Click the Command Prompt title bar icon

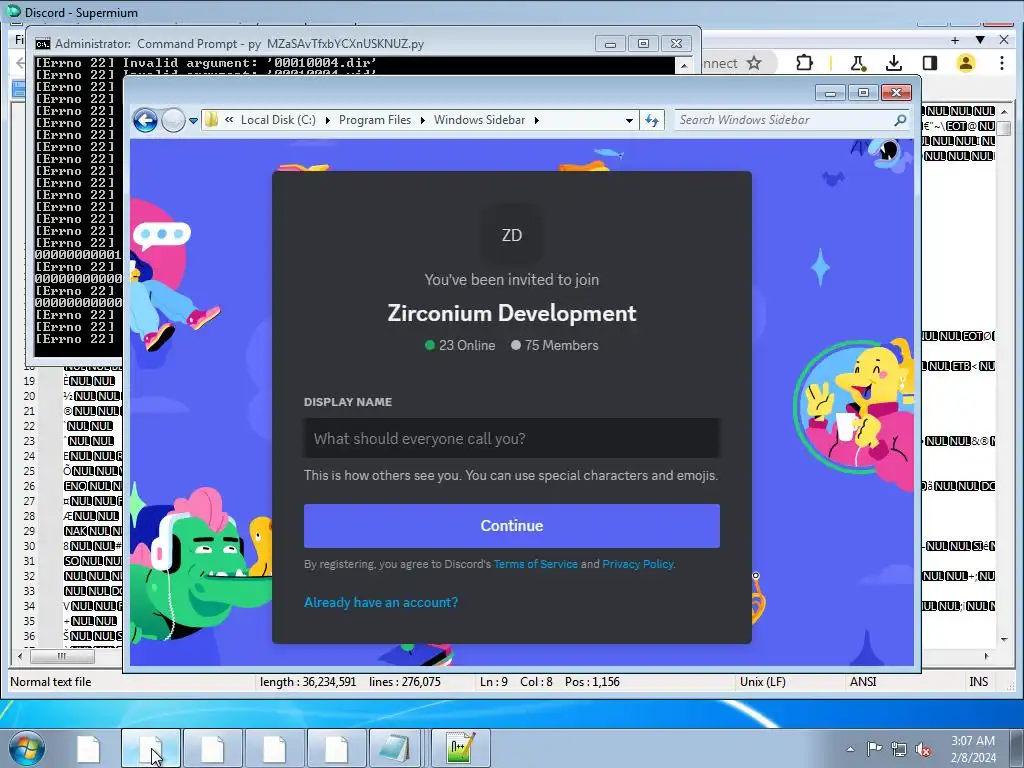pyautogui.click(x=42, y=44)
